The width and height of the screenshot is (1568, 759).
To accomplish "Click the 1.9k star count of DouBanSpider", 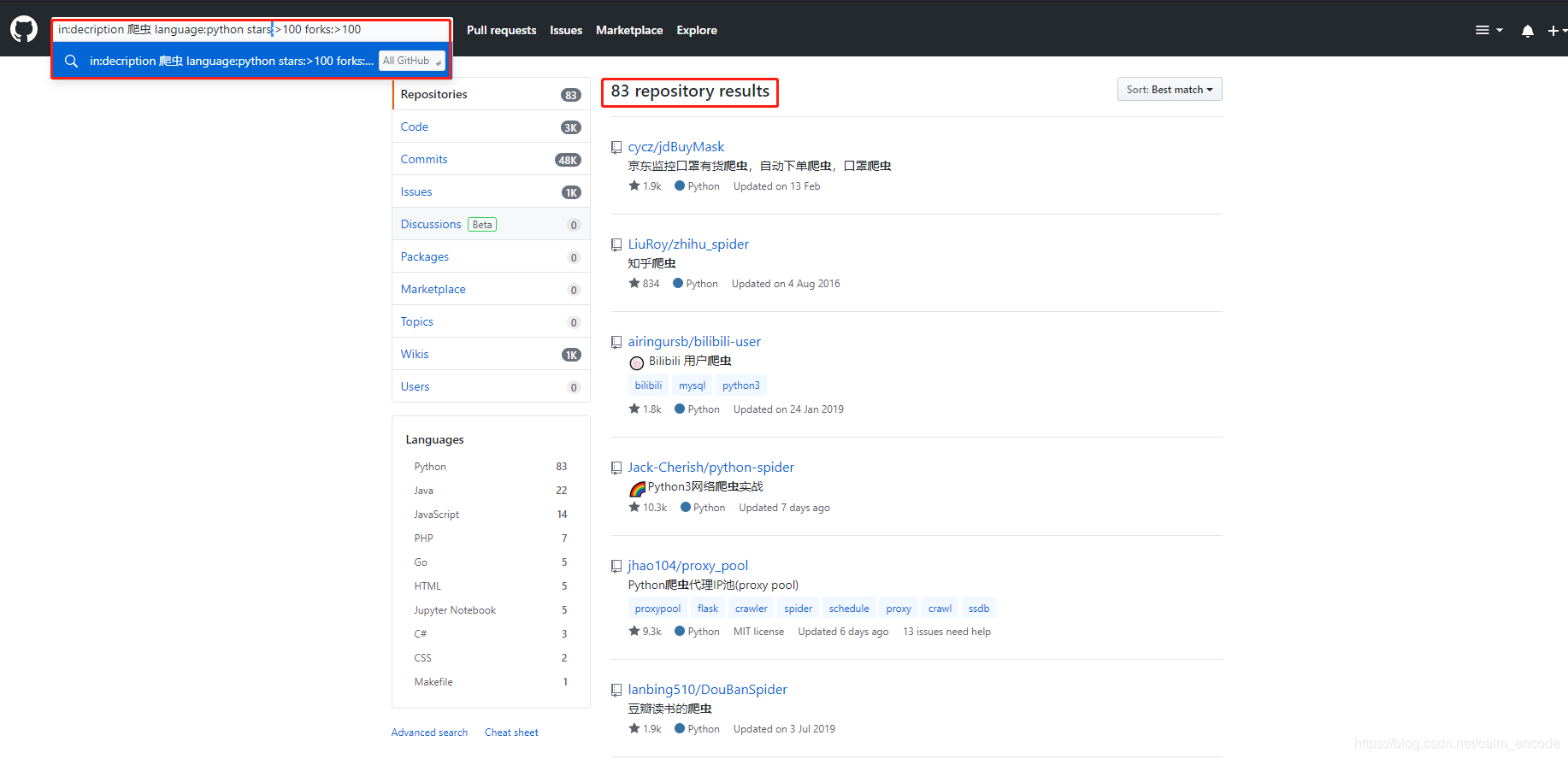I will [645, 729].
